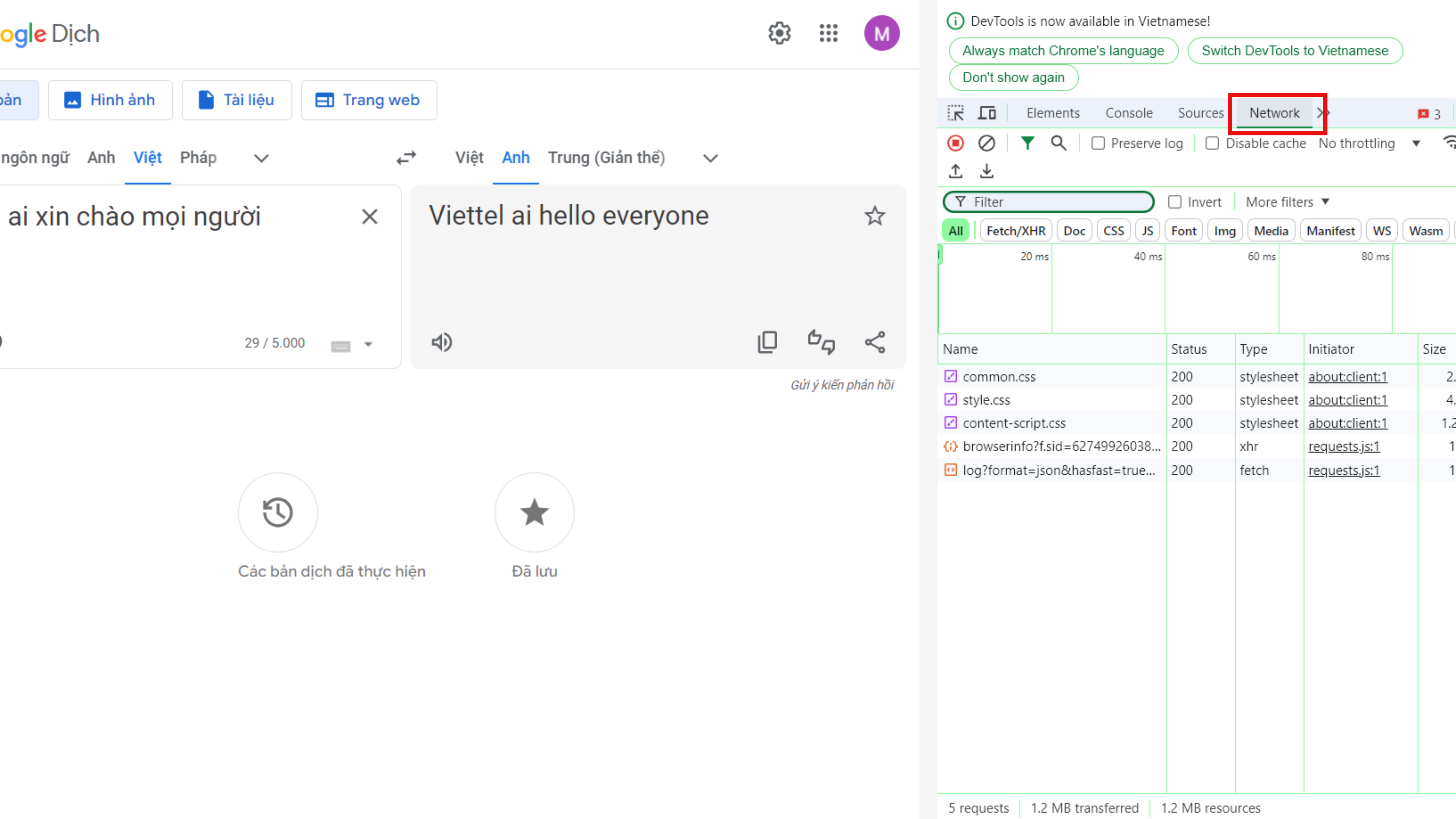Focus the network Filter input
Viewport: 1456px width, 819px height.
click(1048, 202)
